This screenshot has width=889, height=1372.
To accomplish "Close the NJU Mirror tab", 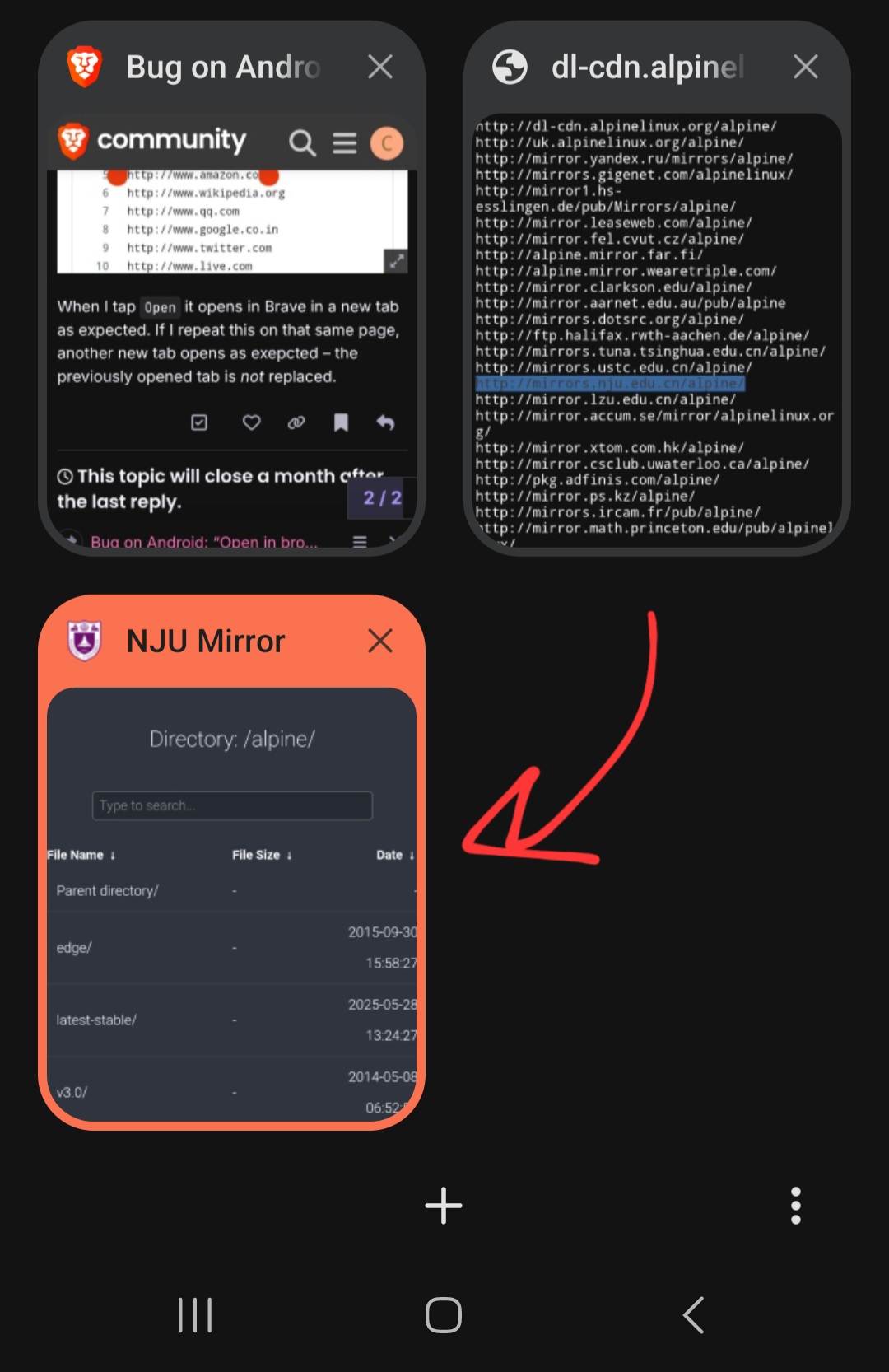I will pyautogui.click(x=380, y=641).
